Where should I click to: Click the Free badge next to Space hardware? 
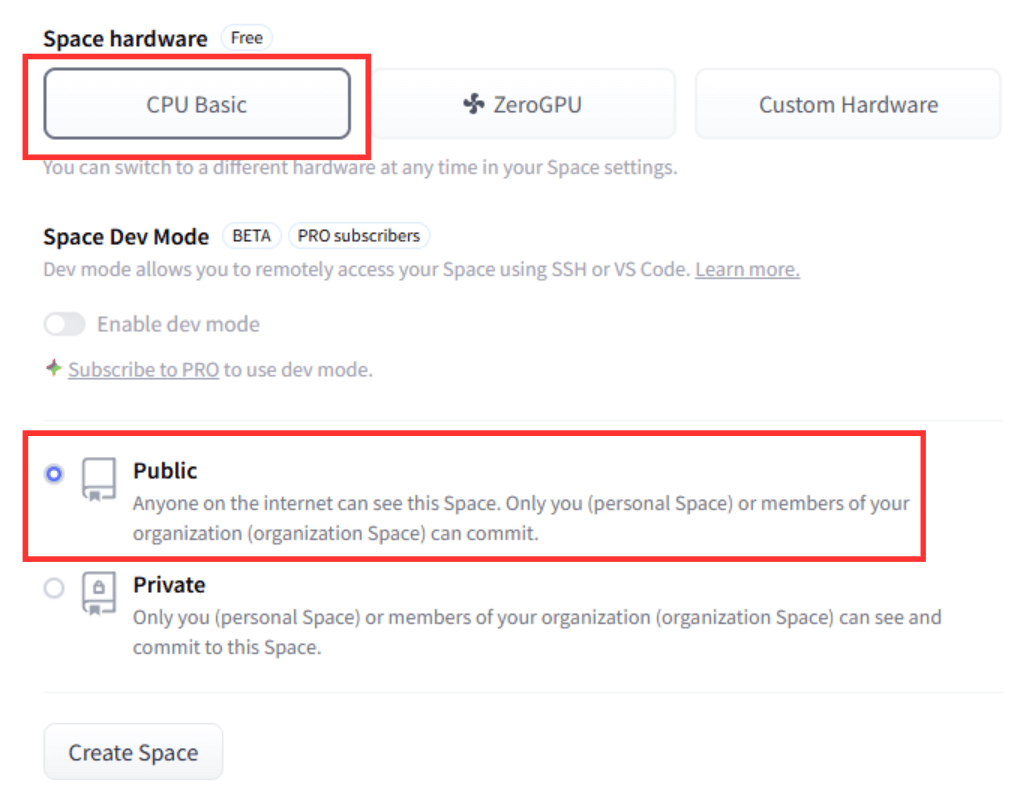[x=246, y=38]
